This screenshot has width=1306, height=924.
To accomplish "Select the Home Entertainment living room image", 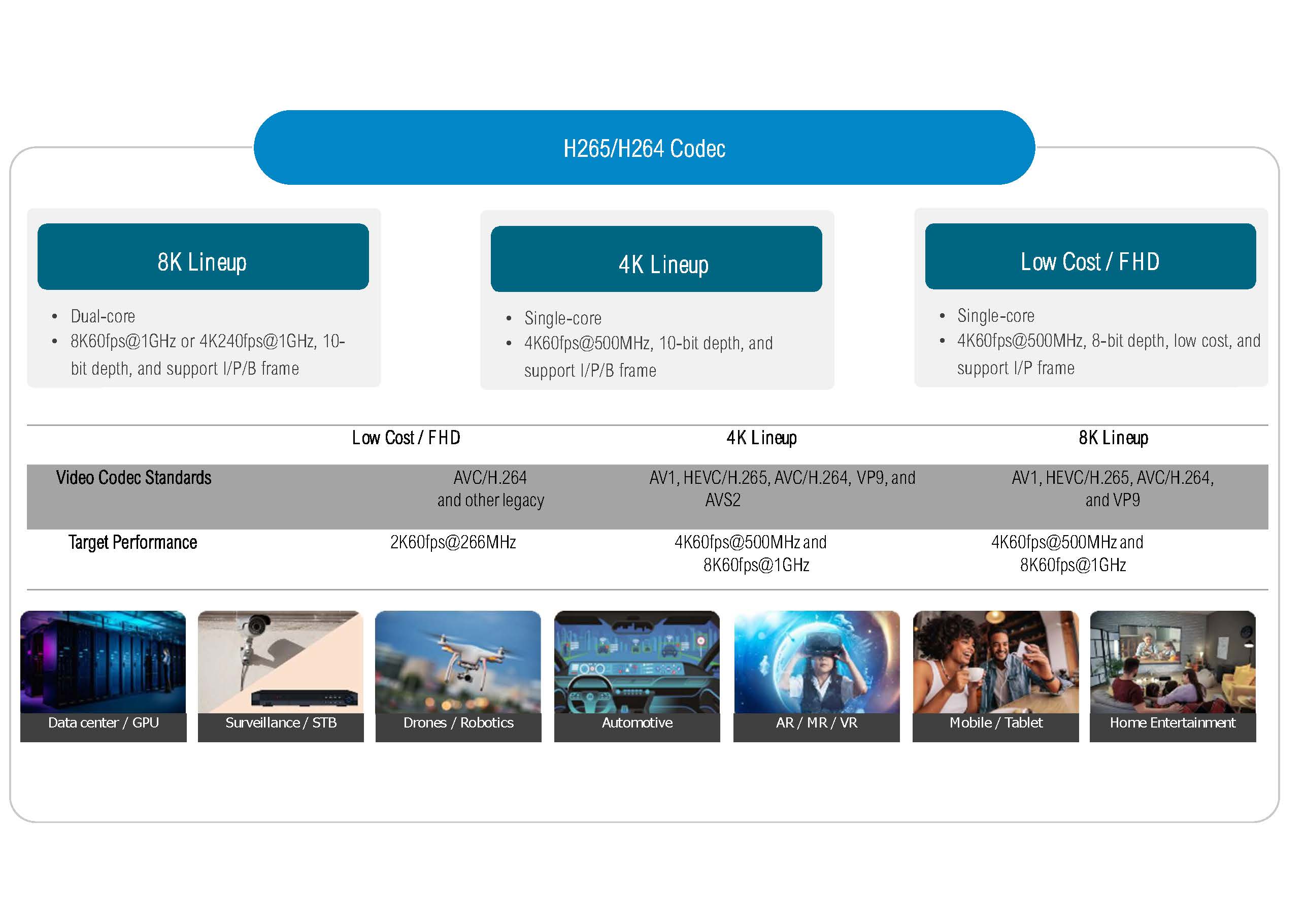I will point(1173,662).
